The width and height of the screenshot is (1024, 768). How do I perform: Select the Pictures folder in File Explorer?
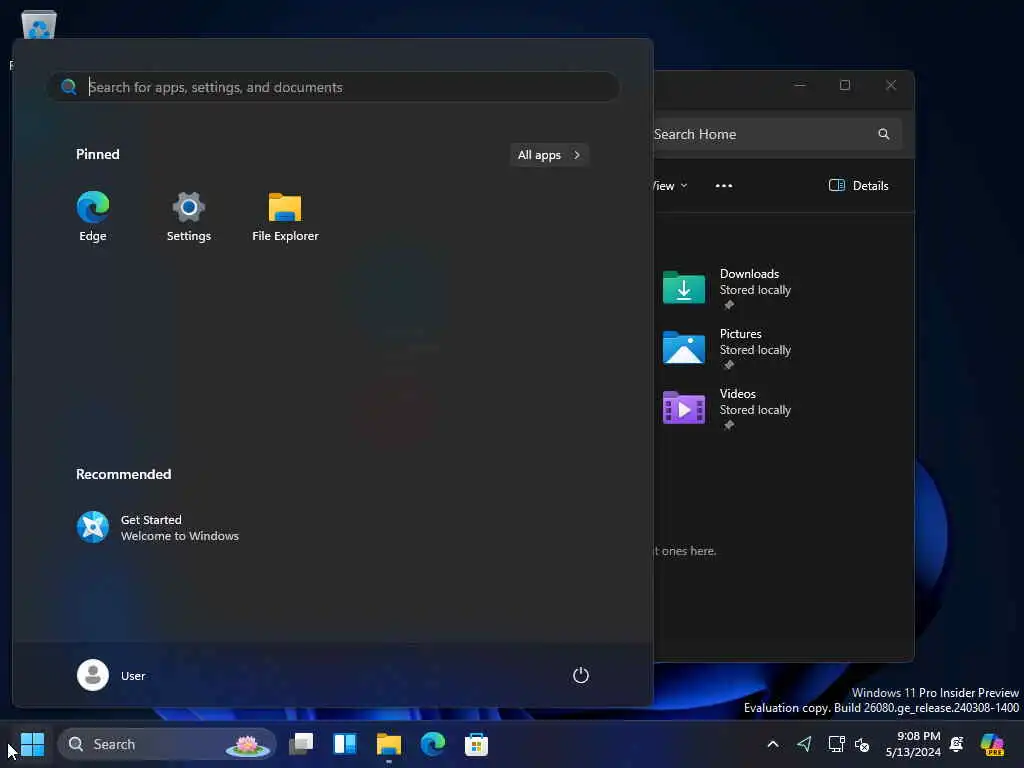pyautogui.click(x=727, y=347)
